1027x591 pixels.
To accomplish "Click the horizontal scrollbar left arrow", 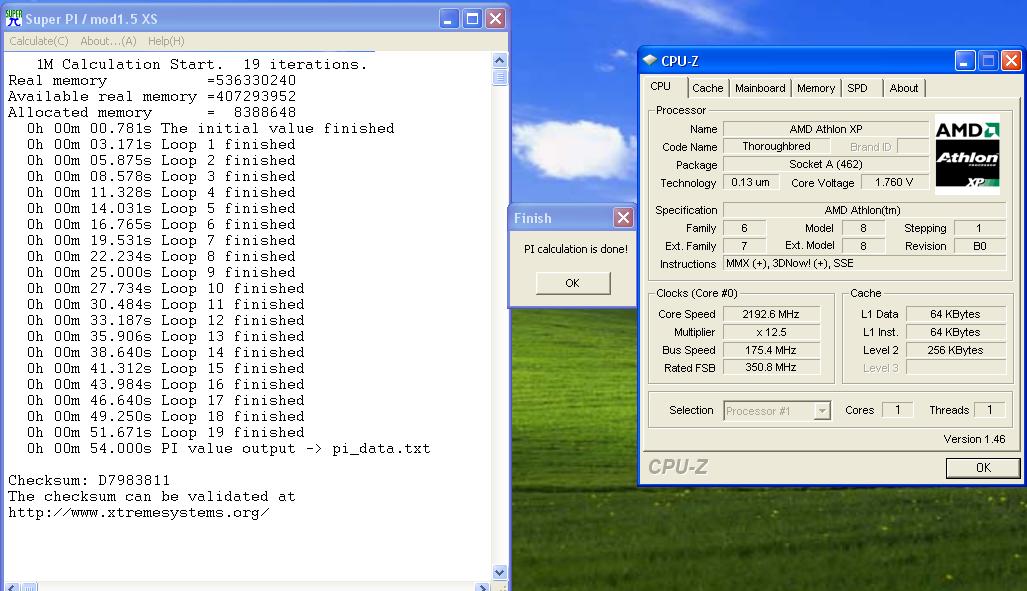I will tap(12, 587).
